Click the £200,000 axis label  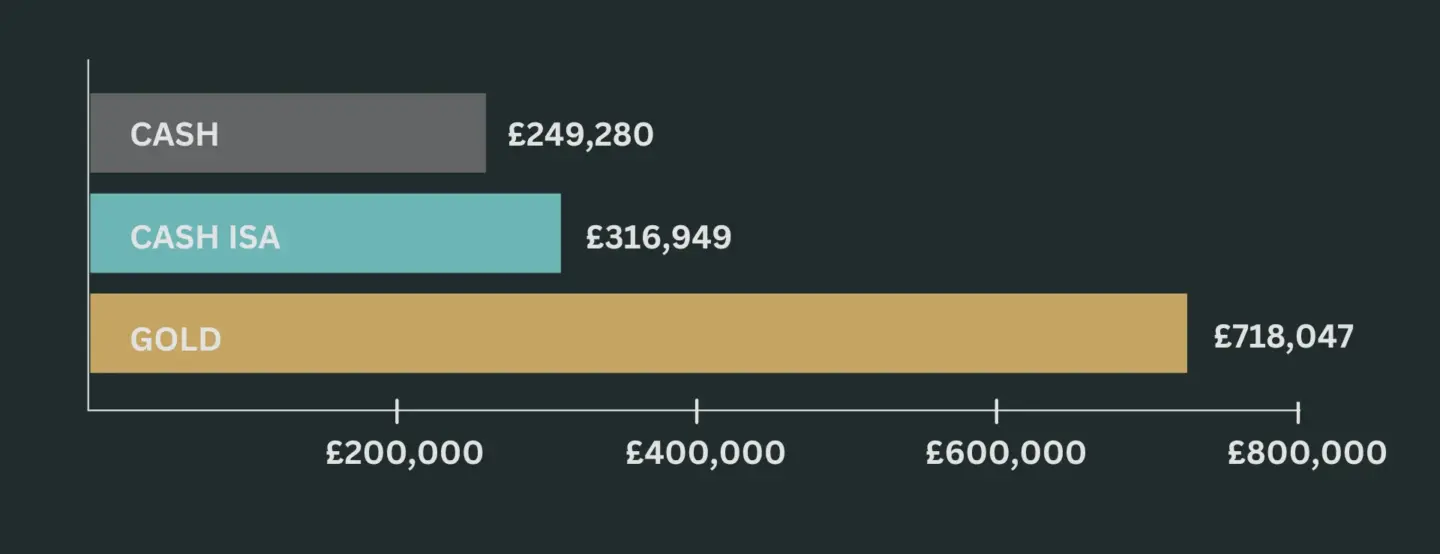[405, 453]
